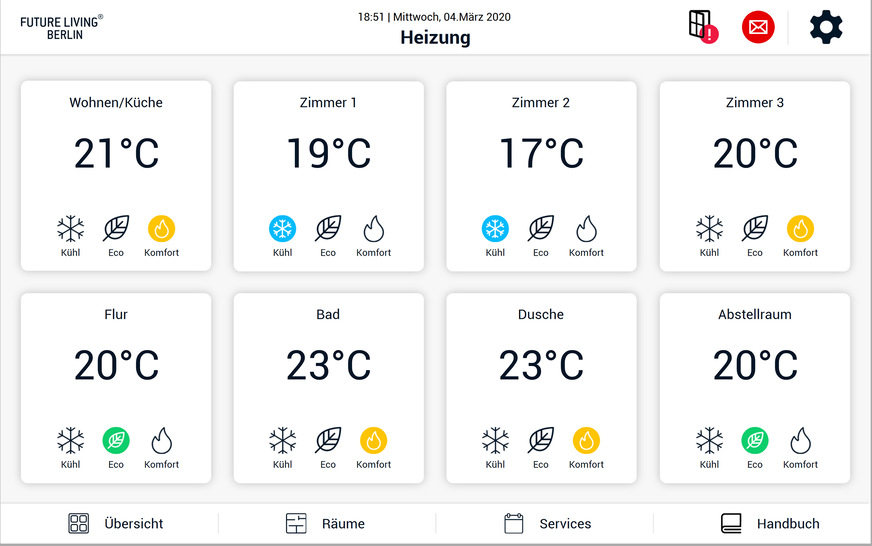Go to the Übersicht tab
The height and width of the screenshot is (546, 872).
pos(115,523)
